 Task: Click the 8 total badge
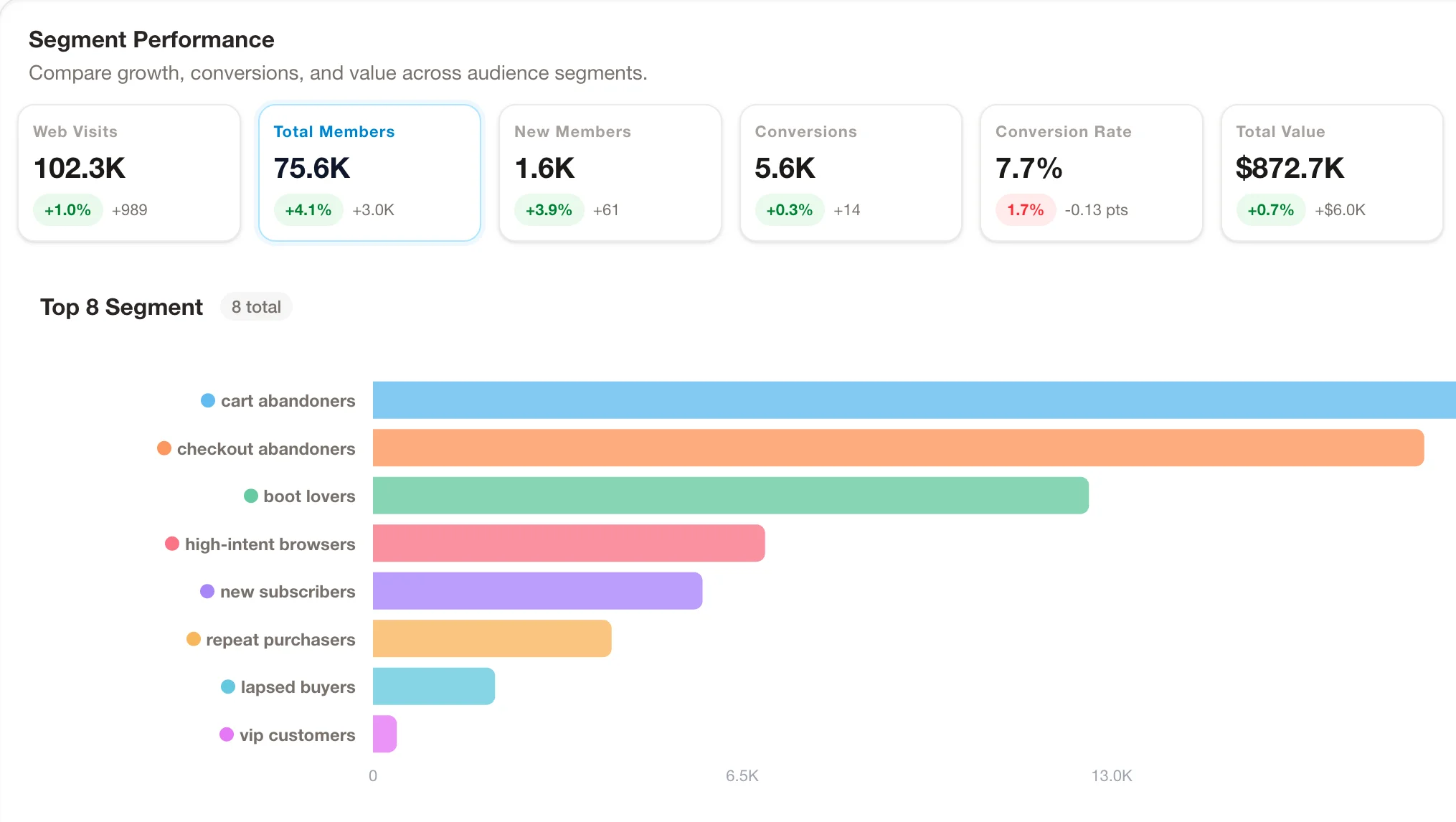(256, 307)
